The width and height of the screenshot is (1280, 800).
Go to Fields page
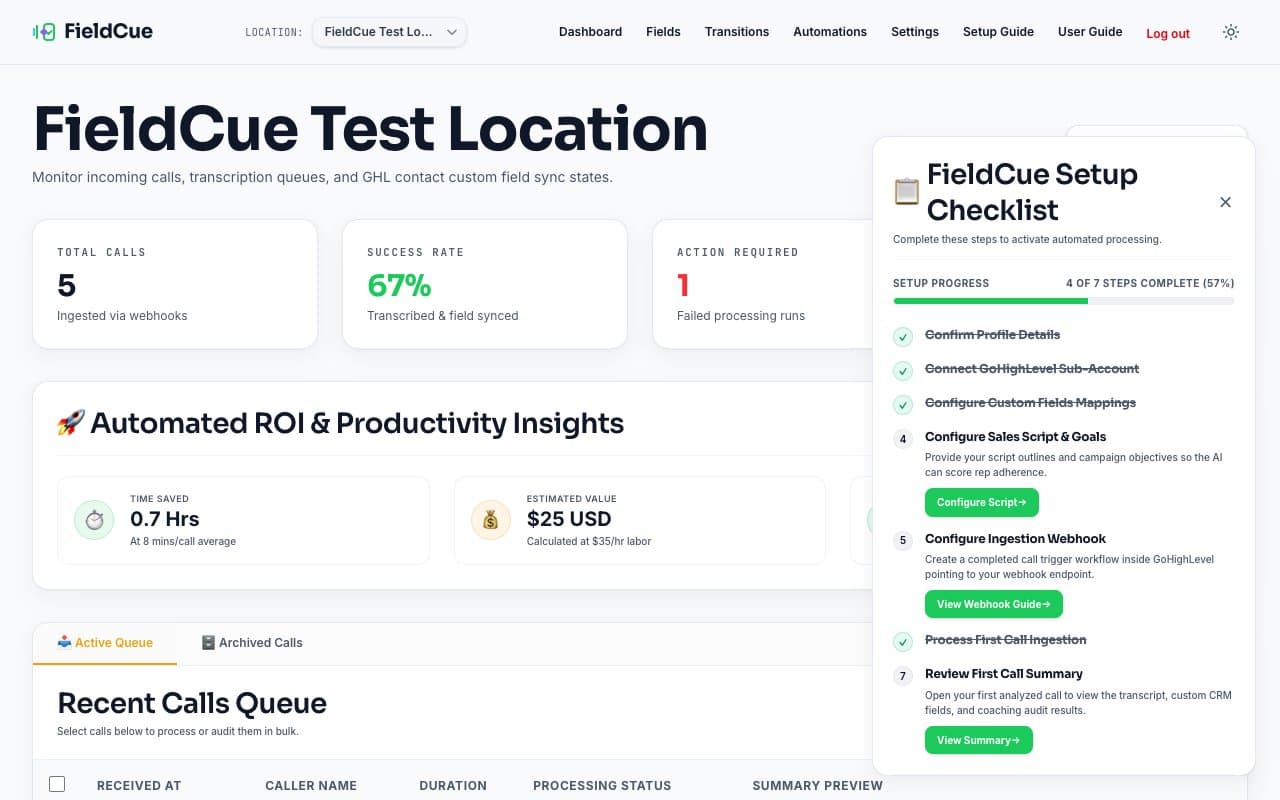(663, 32)
